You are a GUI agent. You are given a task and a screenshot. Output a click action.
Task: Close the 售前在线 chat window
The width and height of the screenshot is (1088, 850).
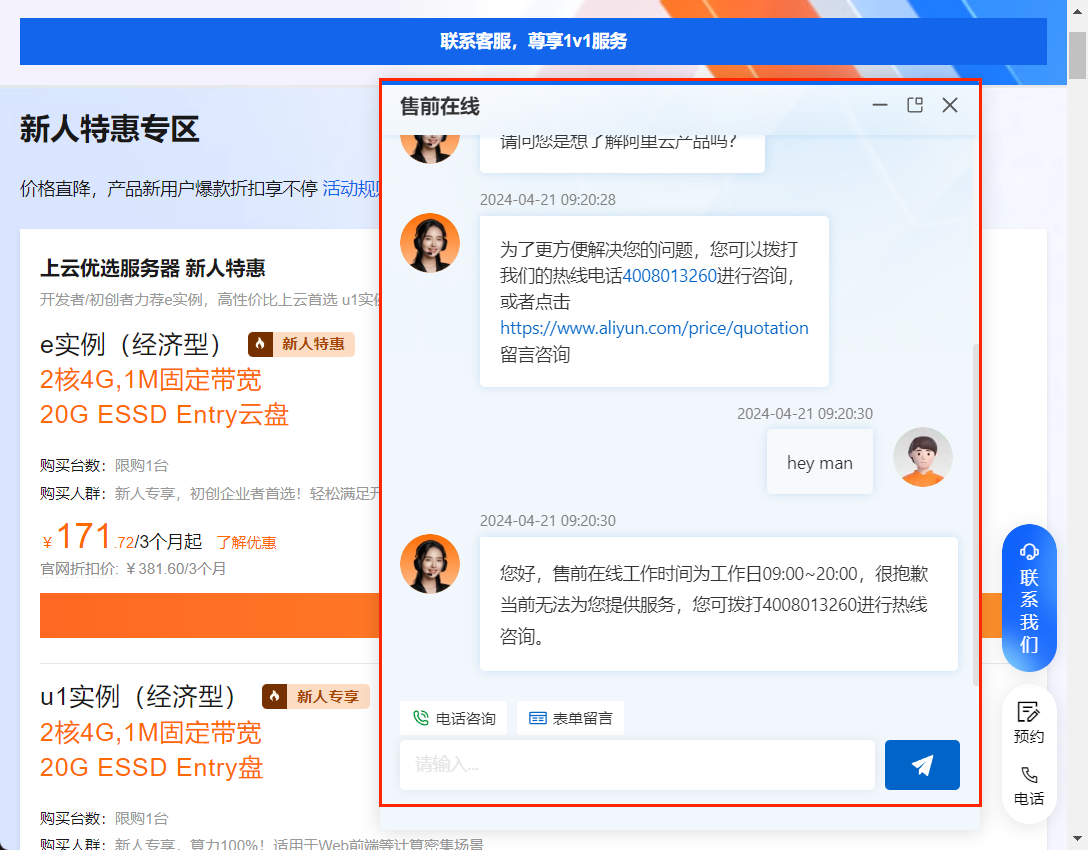pyautogui.click(x=950, y=105)
